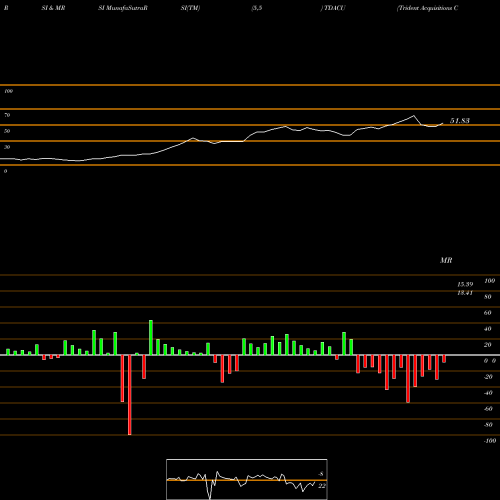500x500 pixels.
Task: Click the RSI axis label 70
Action: click(x=7, y=115)
